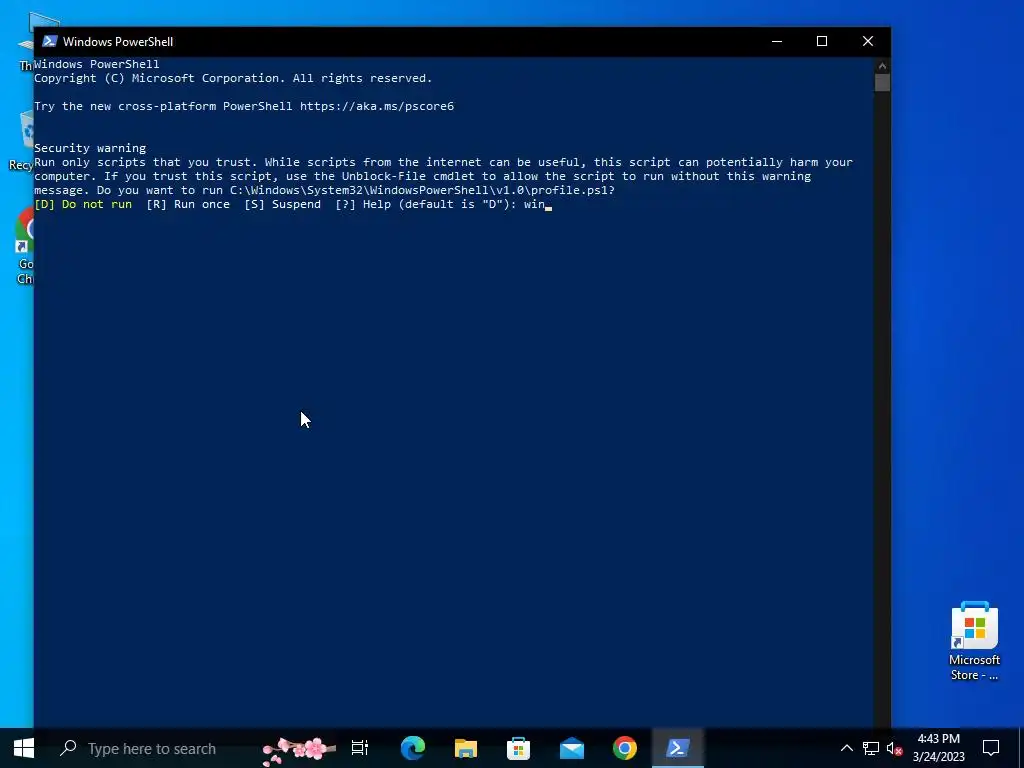Open the network status tray icon

point(871,748)
